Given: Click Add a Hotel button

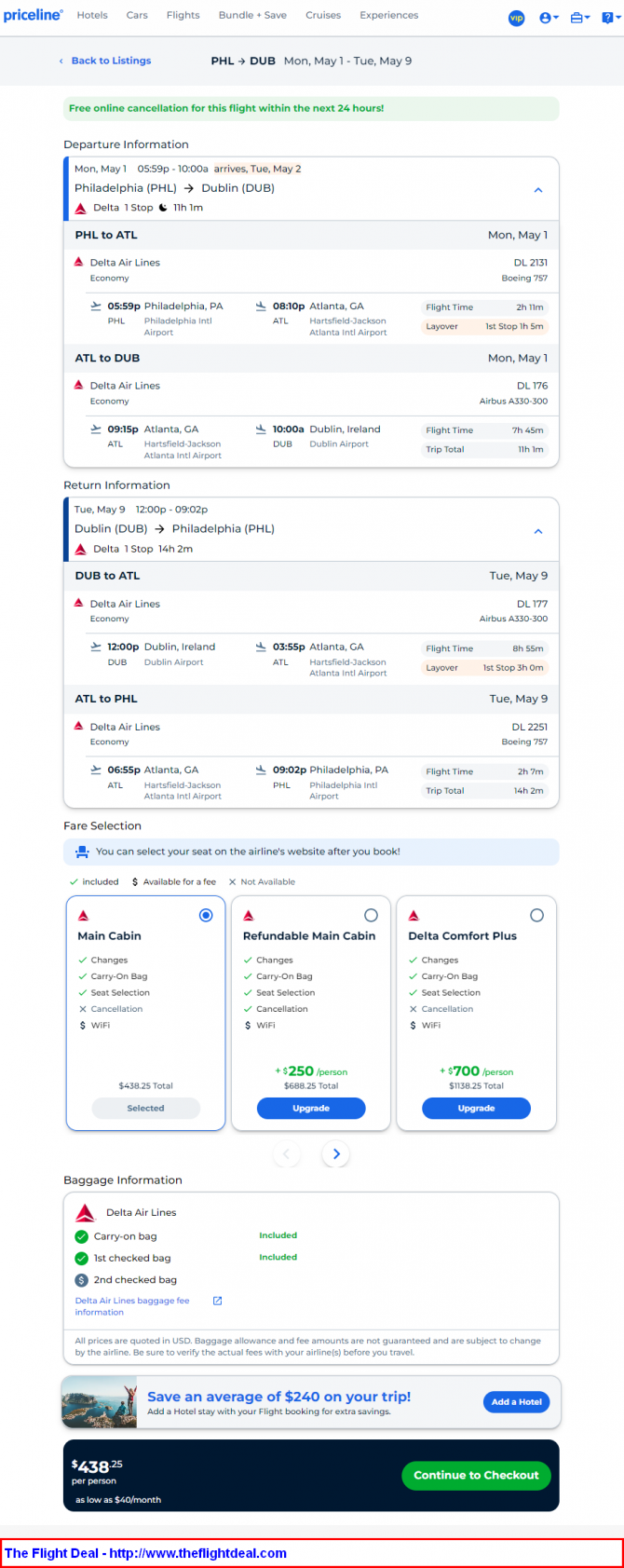Looking at the screenshot, I should click(517, 1401).
